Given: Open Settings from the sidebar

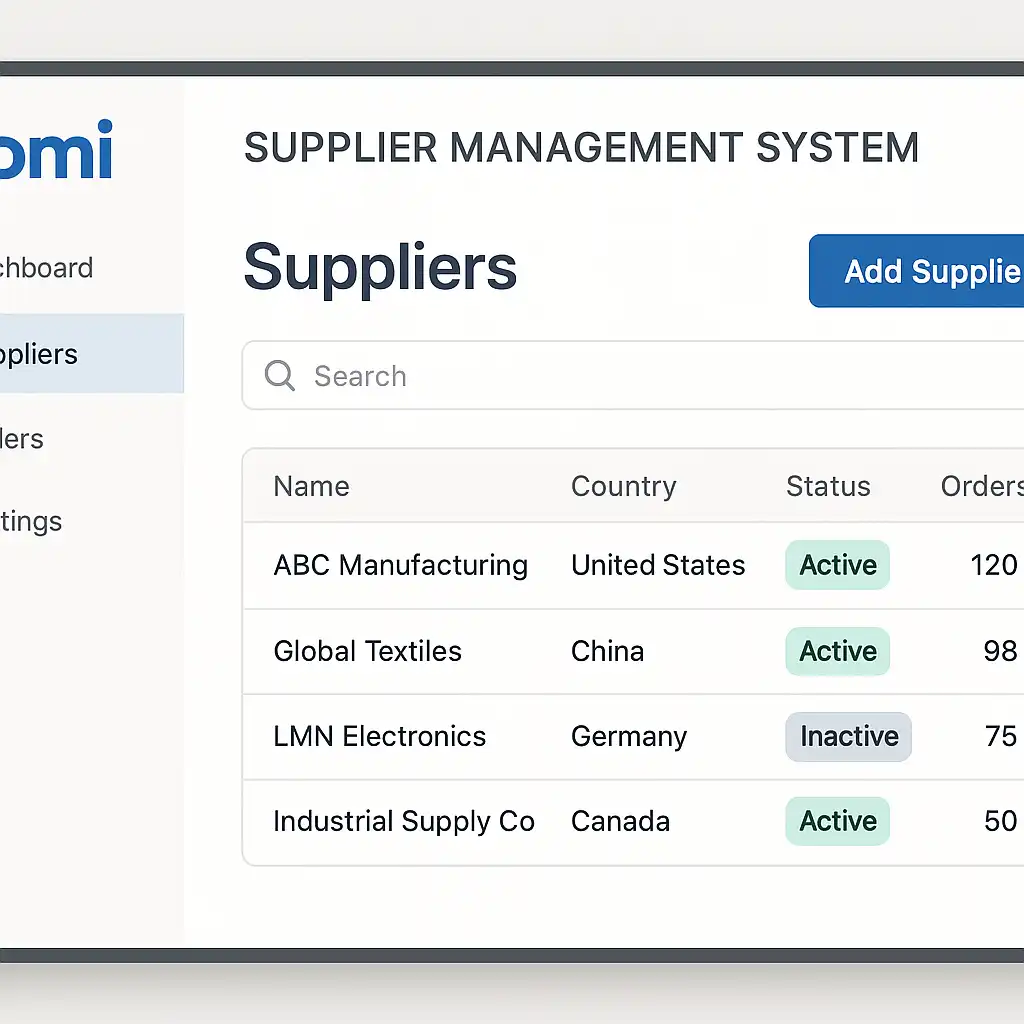Looking at the screenshot, I should 31,521.
